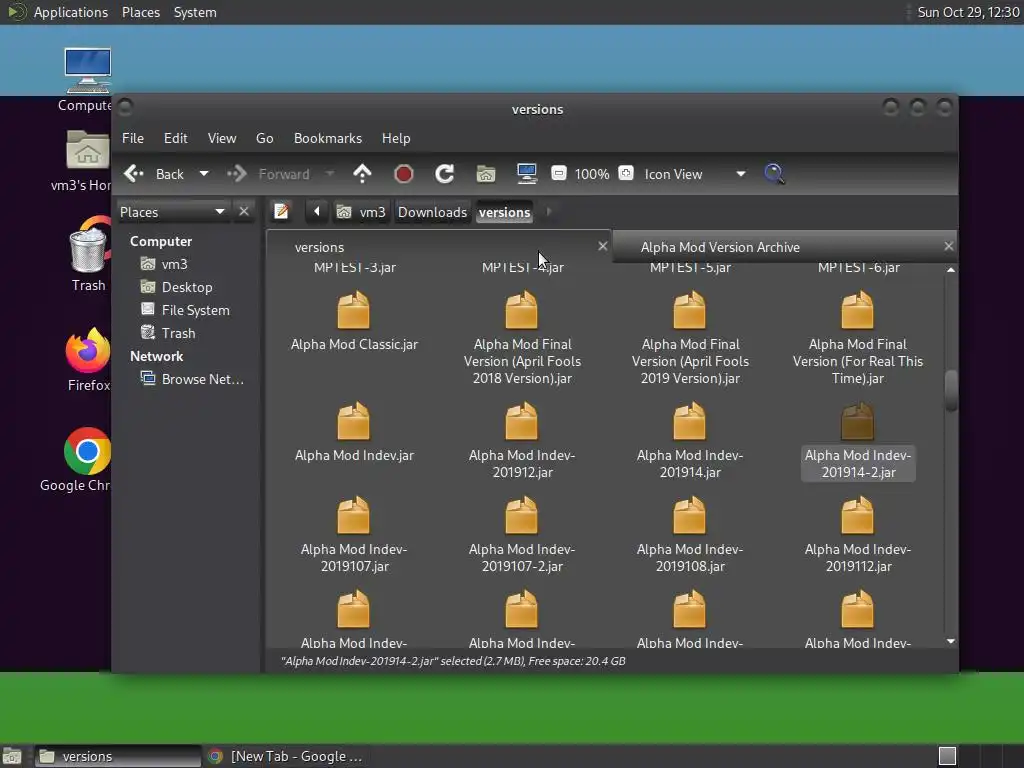Switch to the Alpha Mod Version Archive tab
The width and height of the screenshot is (1024, 768).
pos(784,247)
